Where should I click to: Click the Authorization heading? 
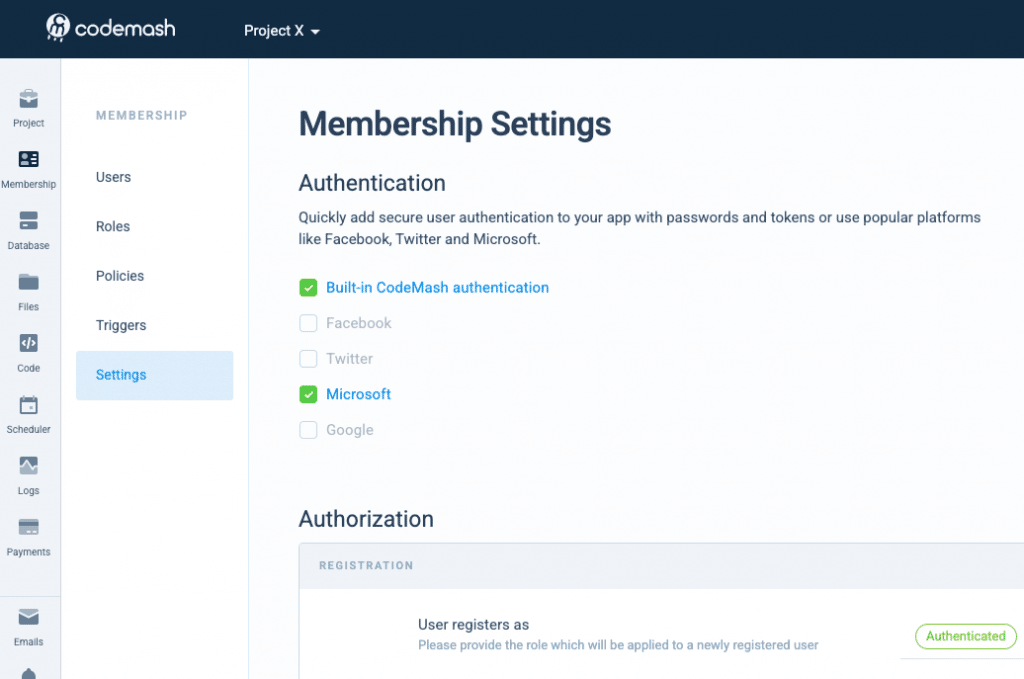[366, 519]
